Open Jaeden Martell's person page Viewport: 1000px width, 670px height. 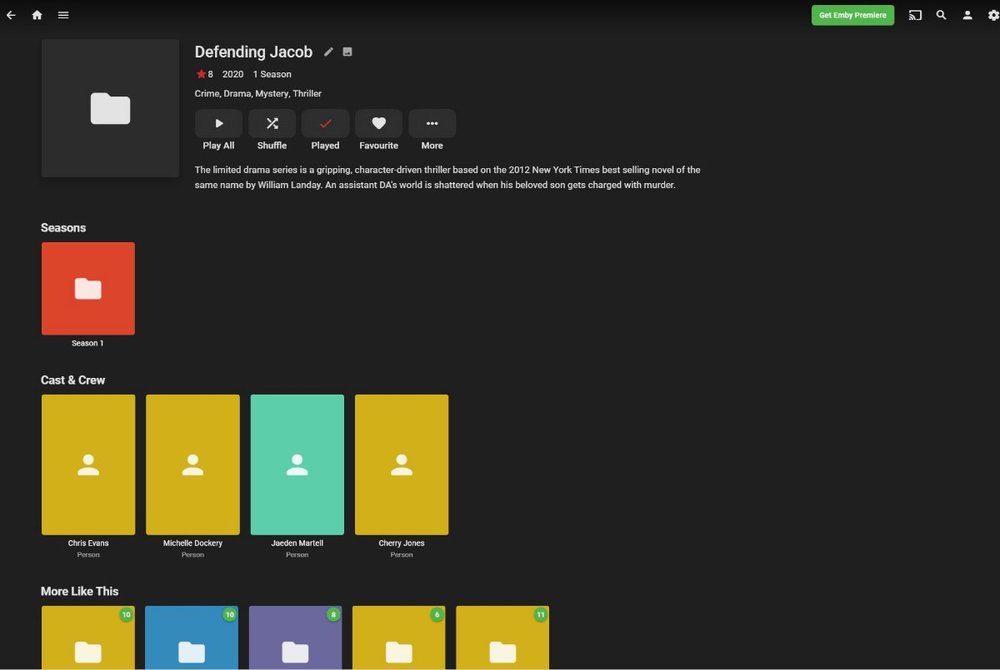(296, 464)
